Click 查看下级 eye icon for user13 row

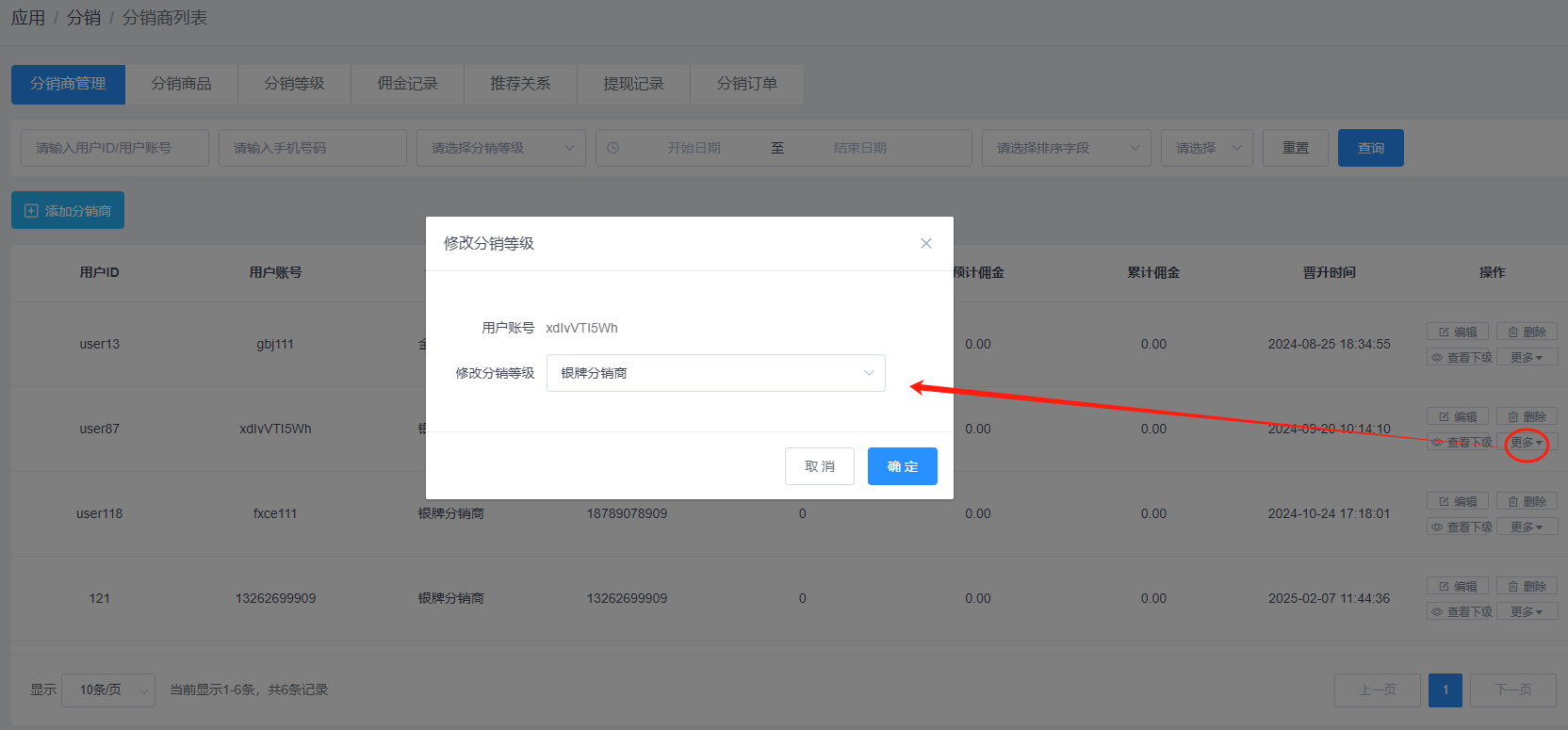point(1438,358)
